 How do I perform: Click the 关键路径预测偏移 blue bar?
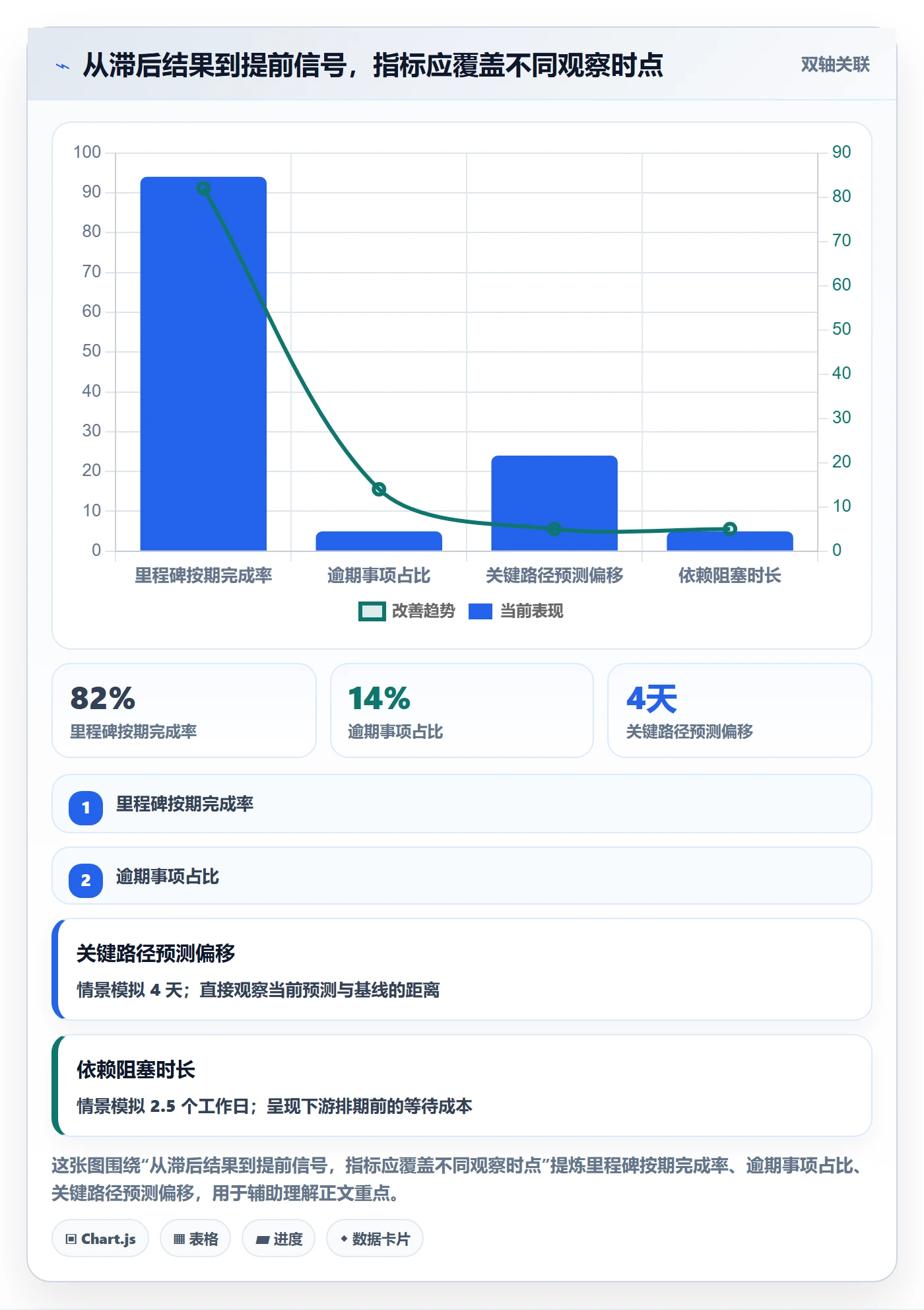coord(554,503)
